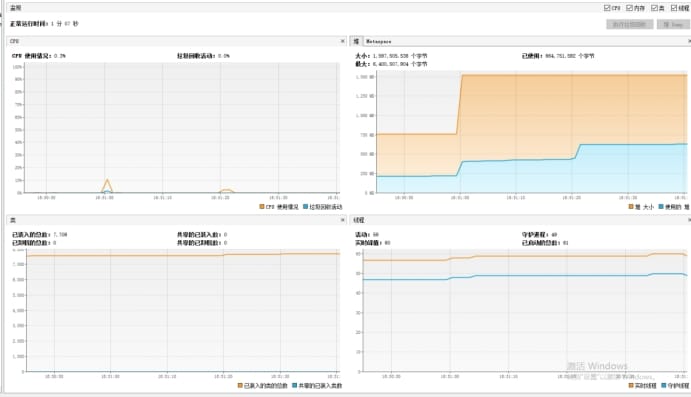This screenshot has height=397, width=691.
Task: Click the blue daemon threads line in graph
Action: point(524,276)
